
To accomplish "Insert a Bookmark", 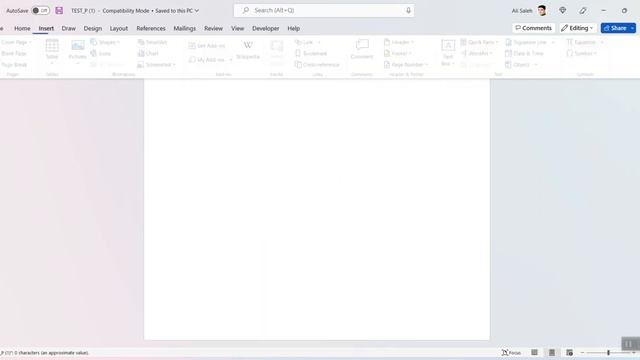I will [x=311, y=53].
